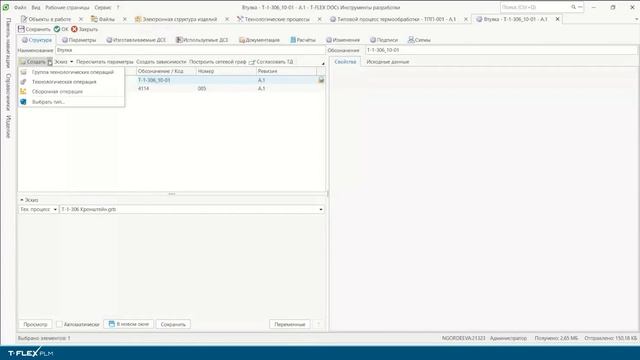The width and height of the screenshot is (640, 360).
Task: Switch to Объекты в работе window tab
Action: pos(46,19)
